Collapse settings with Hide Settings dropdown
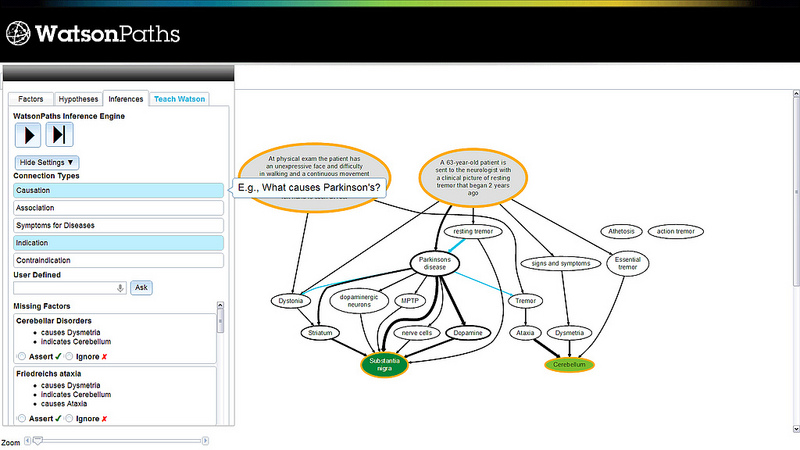This screenshot has height=450, width=800. coord(46,162)
